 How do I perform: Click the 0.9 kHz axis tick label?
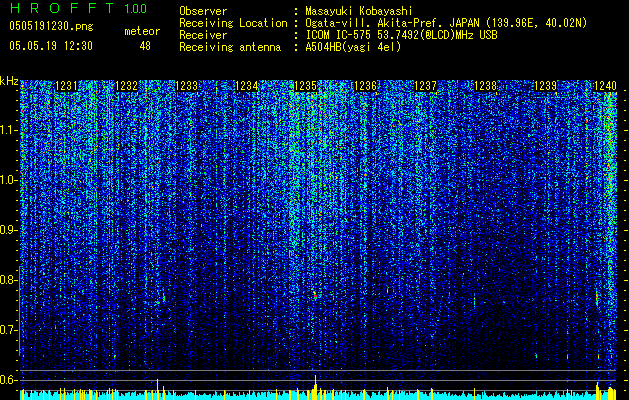click(8, 230)
